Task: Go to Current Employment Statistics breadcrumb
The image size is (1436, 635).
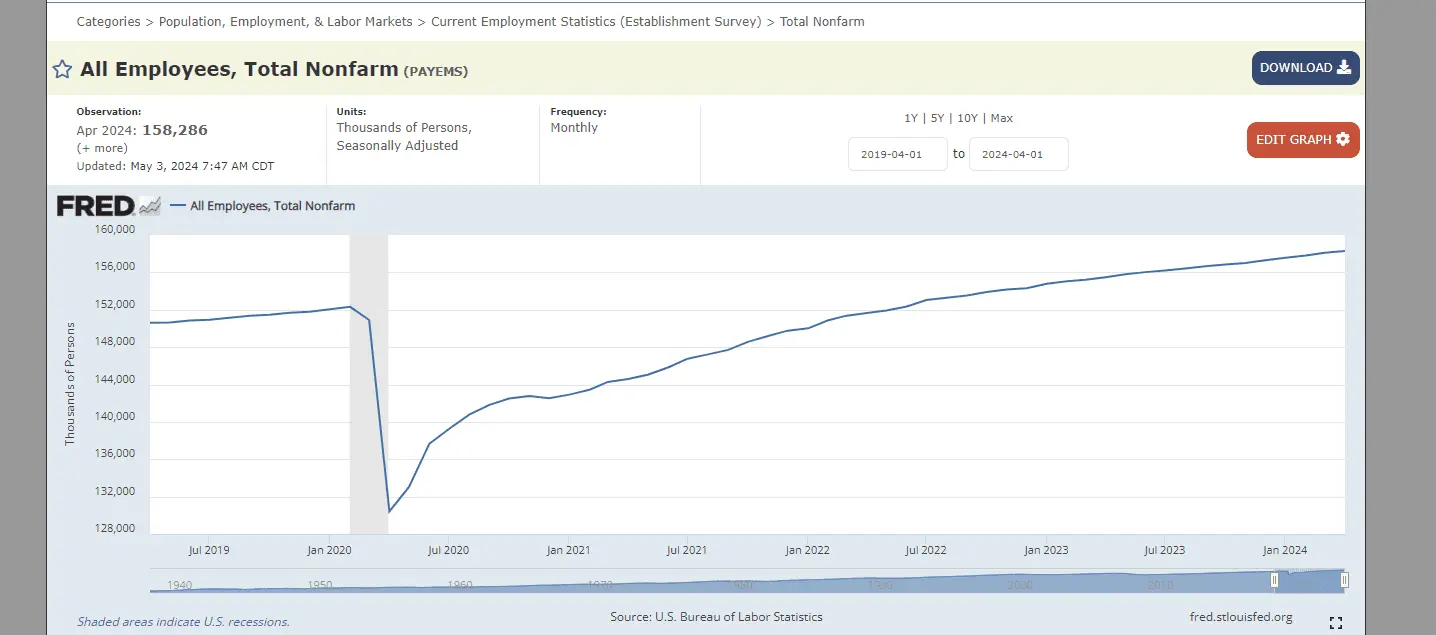Action: [596, 21]
